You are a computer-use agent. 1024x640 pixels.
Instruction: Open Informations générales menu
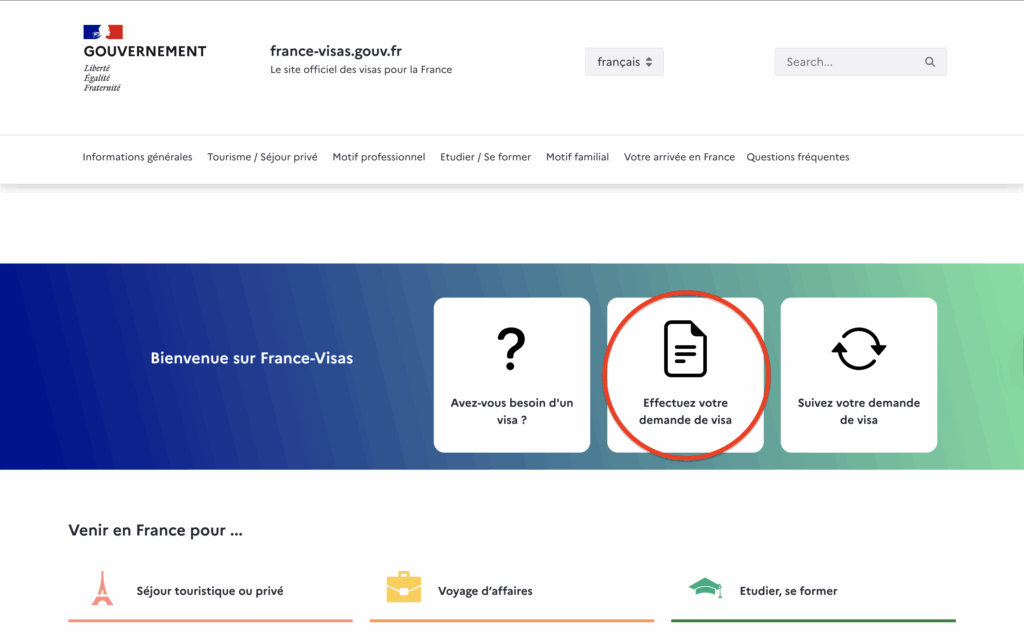137,157
